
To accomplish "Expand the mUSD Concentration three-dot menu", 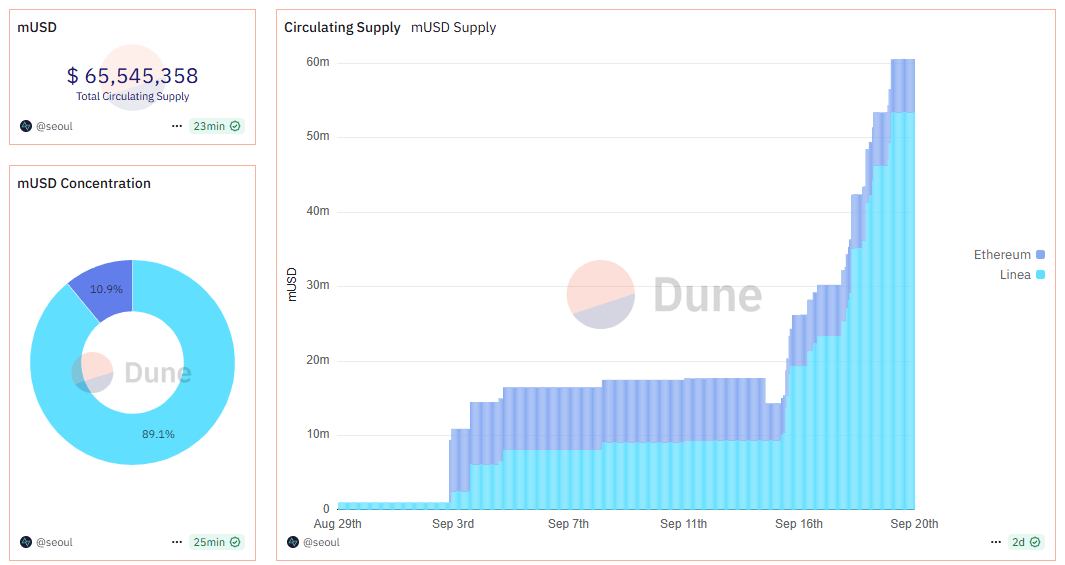I will 177,542.
